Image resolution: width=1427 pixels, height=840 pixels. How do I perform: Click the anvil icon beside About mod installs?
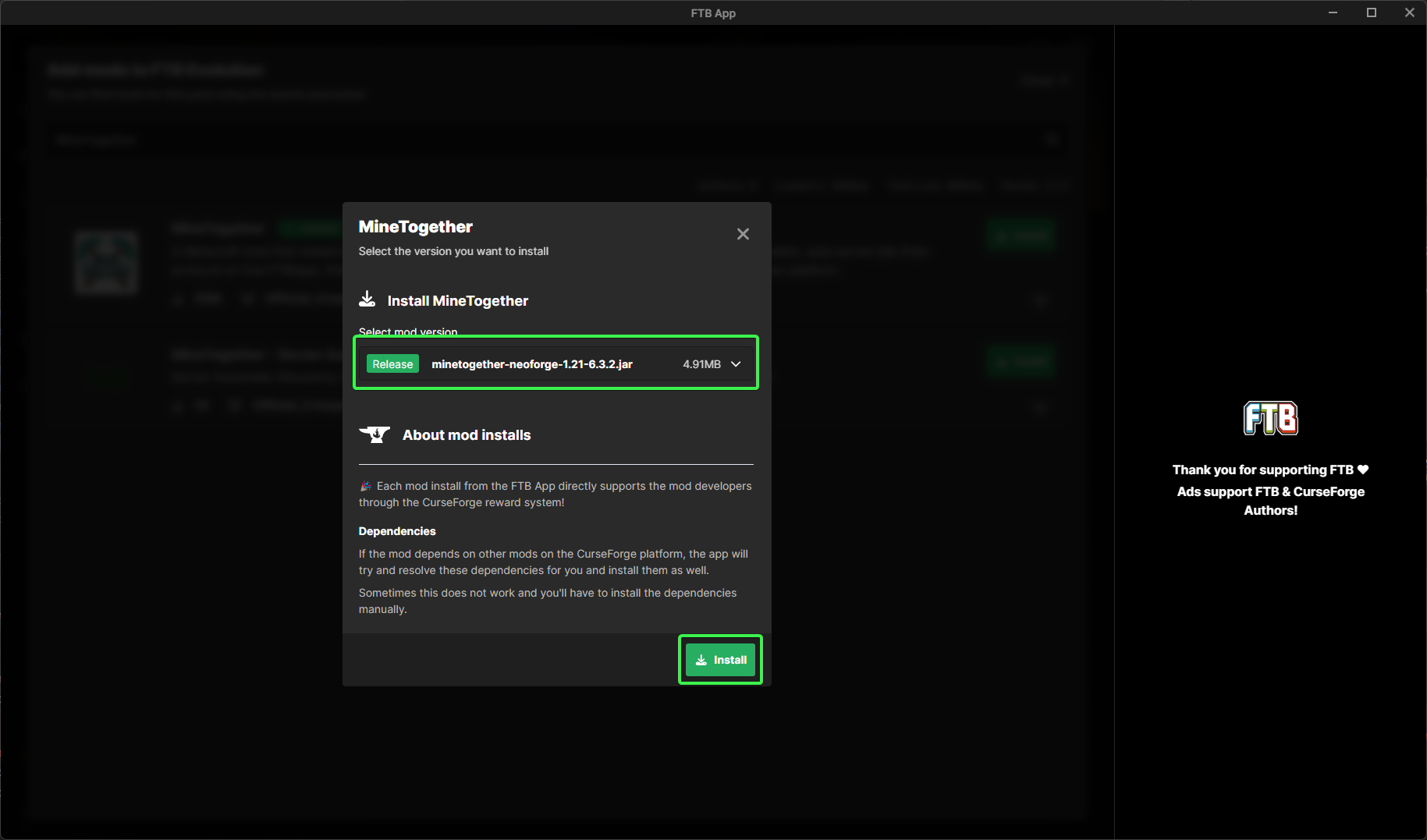[x=374, y=434]
